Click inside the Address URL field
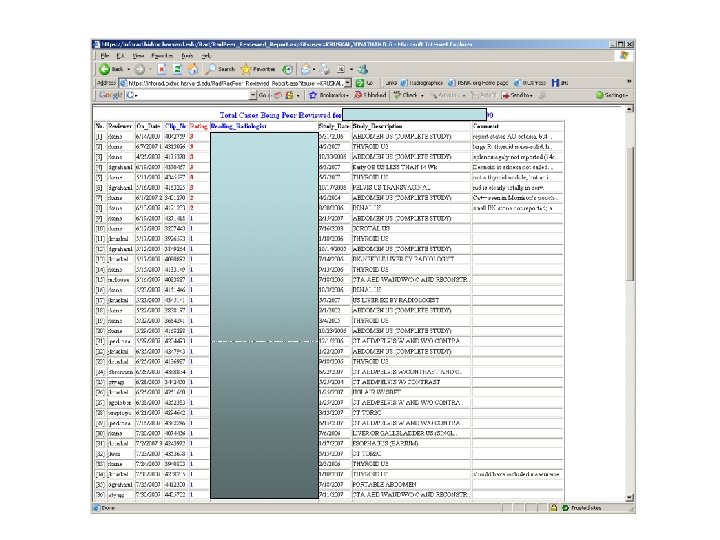 (235, 83)
